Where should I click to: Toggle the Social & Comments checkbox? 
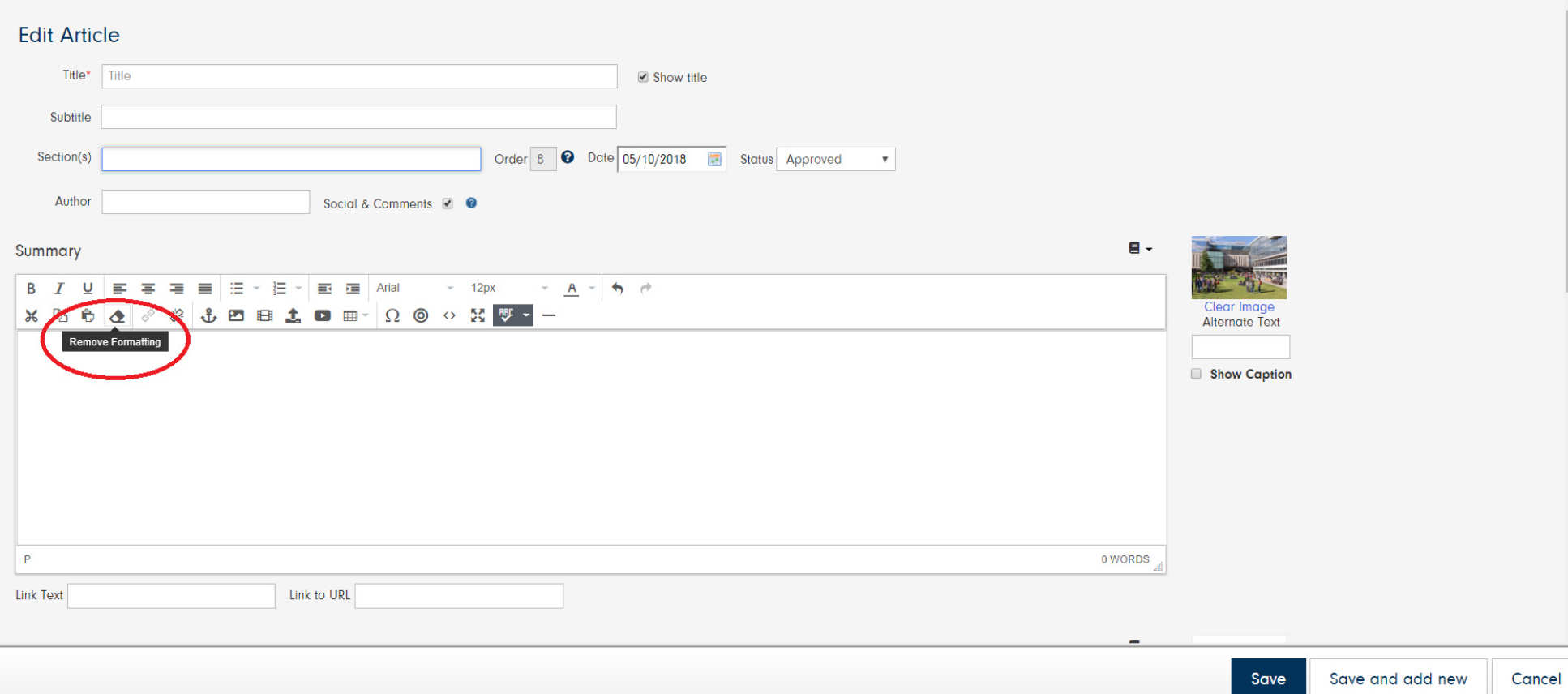(448, 203)
